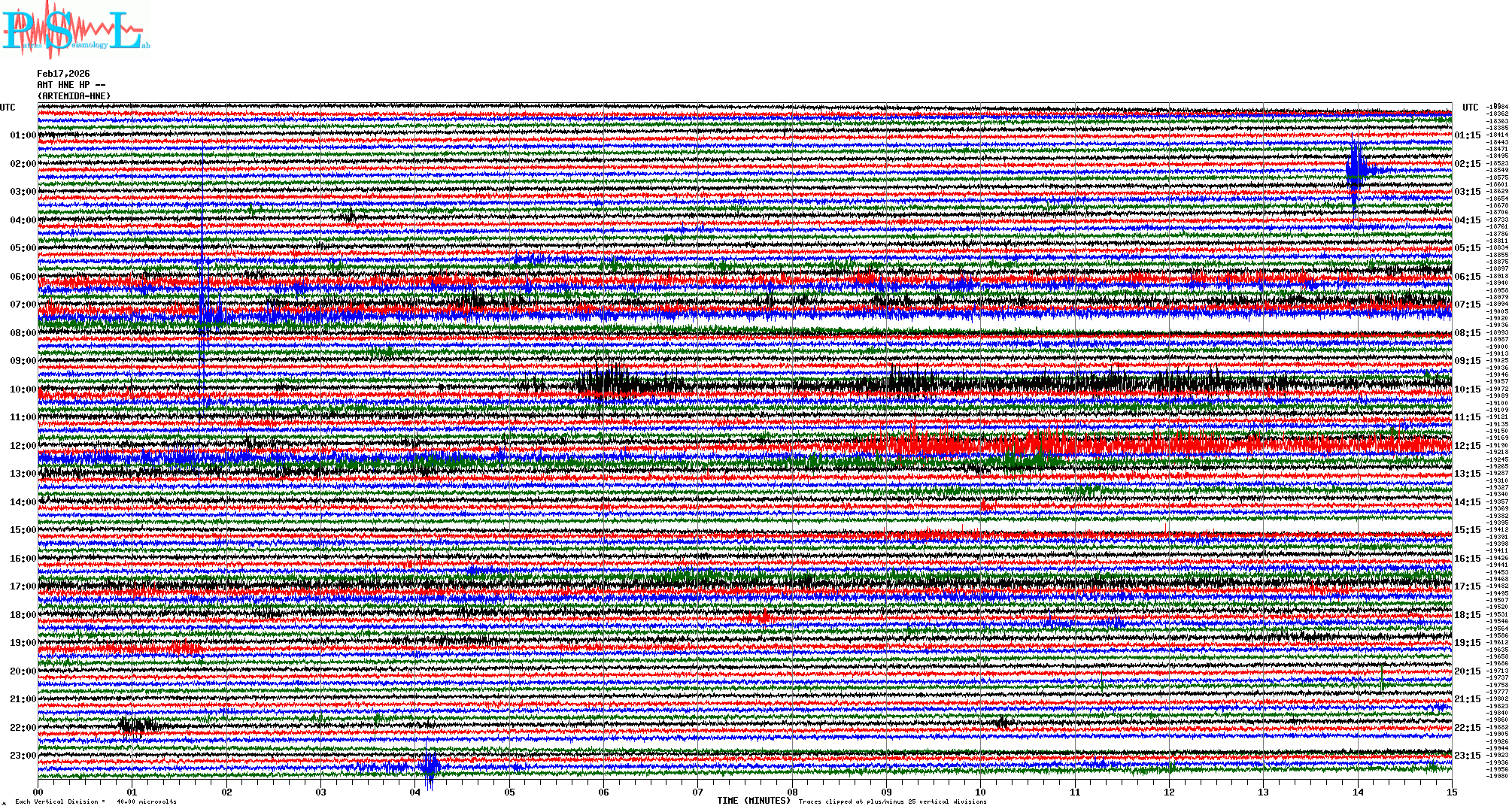Click the 02:15 time label on right axis
The height and width of the screenshot is (812, 1512).
click(1467, 164)
